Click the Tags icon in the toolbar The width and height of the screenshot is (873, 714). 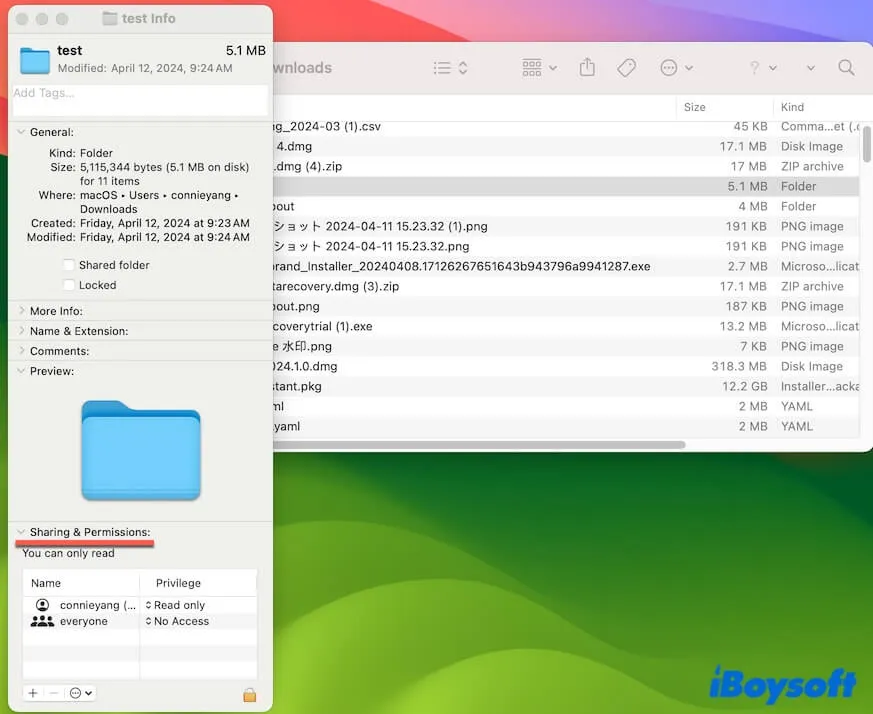627,67
